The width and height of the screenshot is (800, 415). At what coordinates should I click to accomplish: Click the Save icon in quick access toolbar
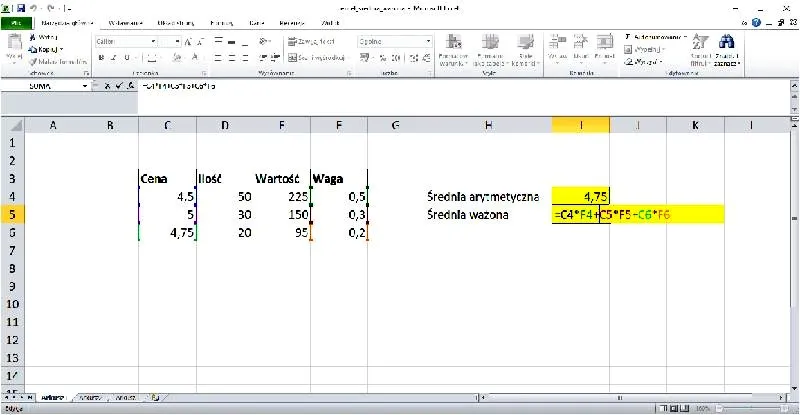pyautogui.click(x=21, y=8)
